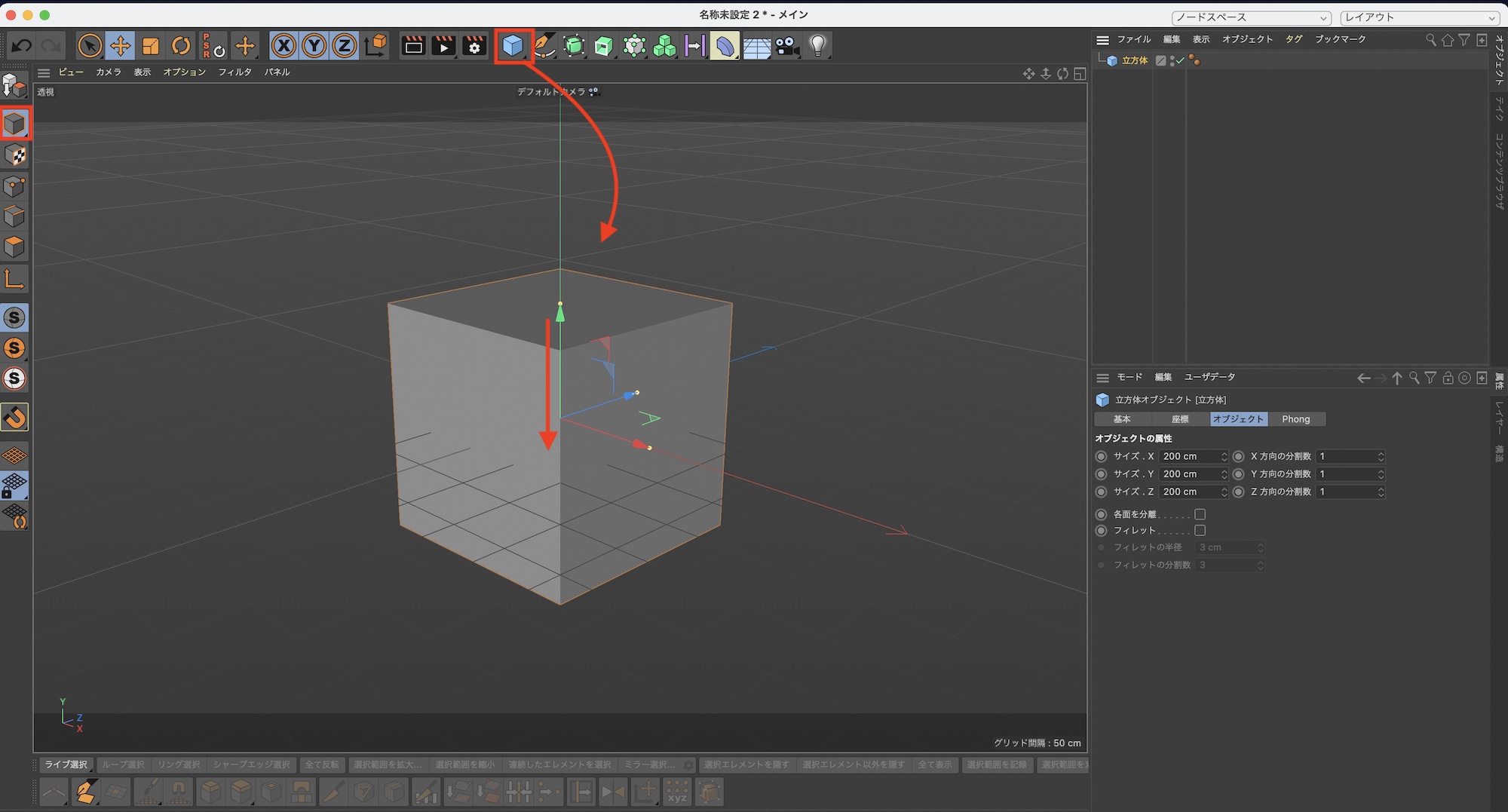Enable the フィレット checkbox
This screenshot has width=1508, height=812.
pos(1200,530)
